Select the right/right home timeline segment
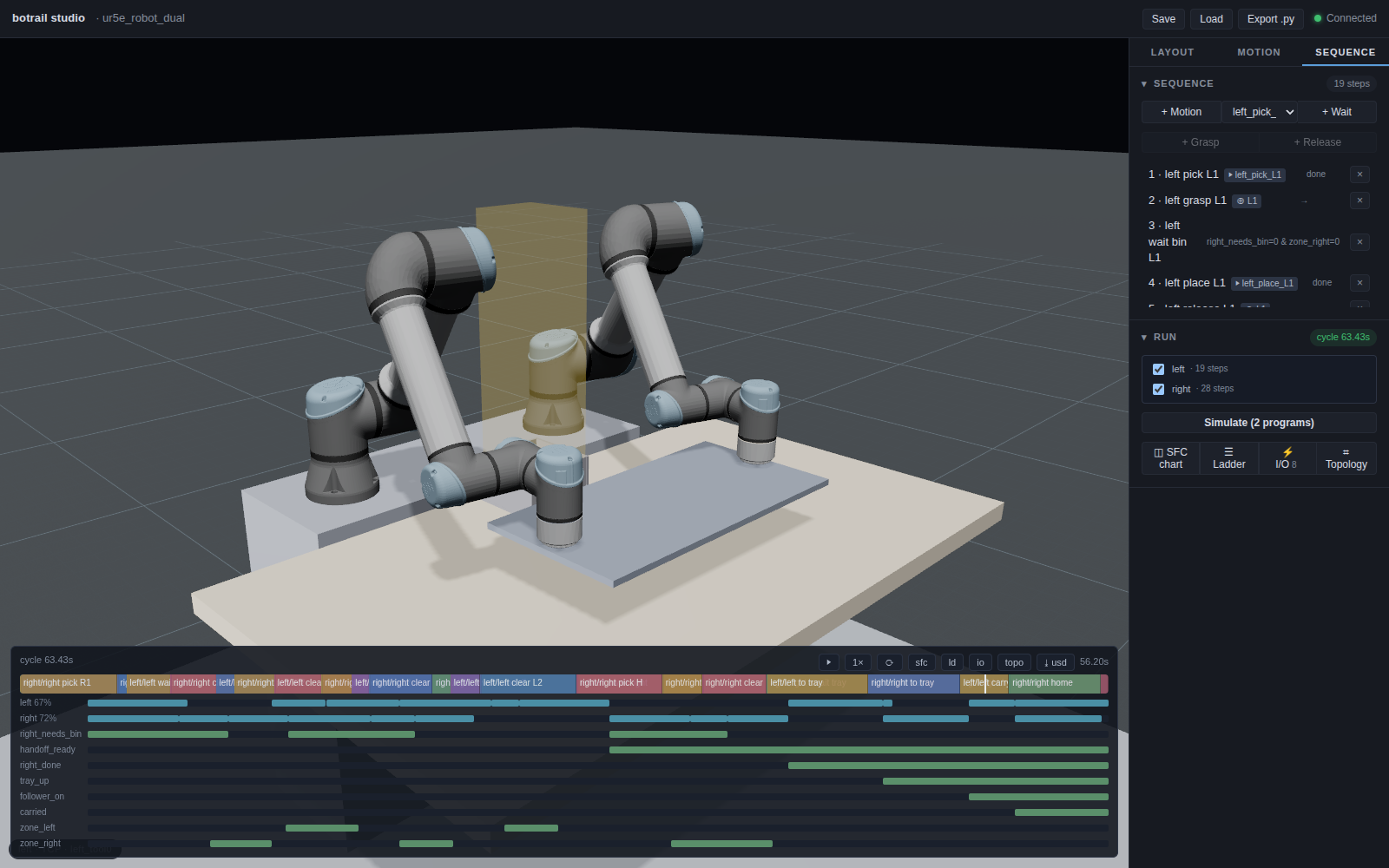The height and width of the screenshot is (868, 1389). coord(1054,683)
